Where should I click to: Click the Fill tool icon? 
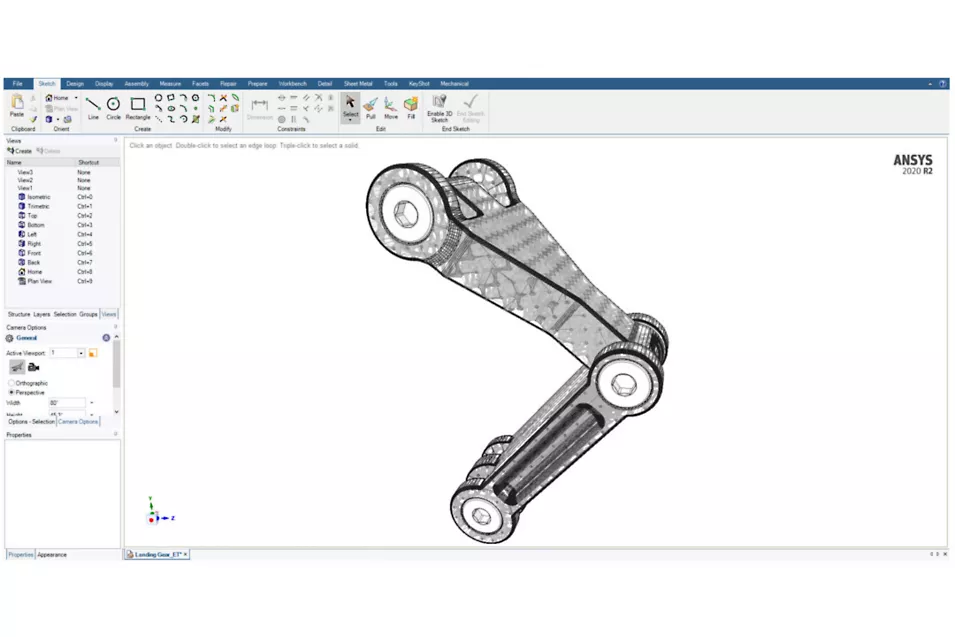coord(410,105)
